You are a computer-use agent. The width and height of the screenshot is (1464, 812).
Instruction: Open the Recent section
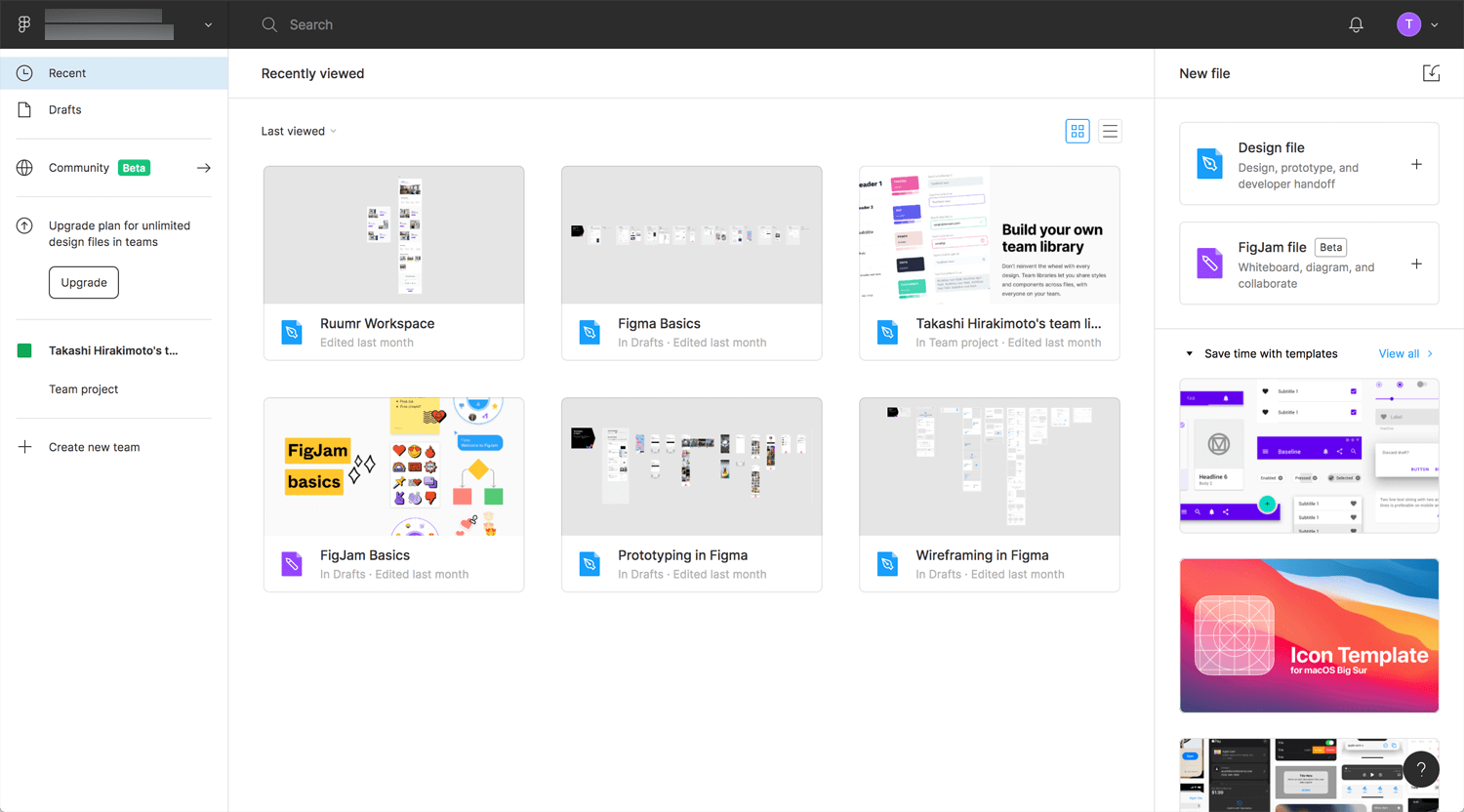[x=114, y=73]
